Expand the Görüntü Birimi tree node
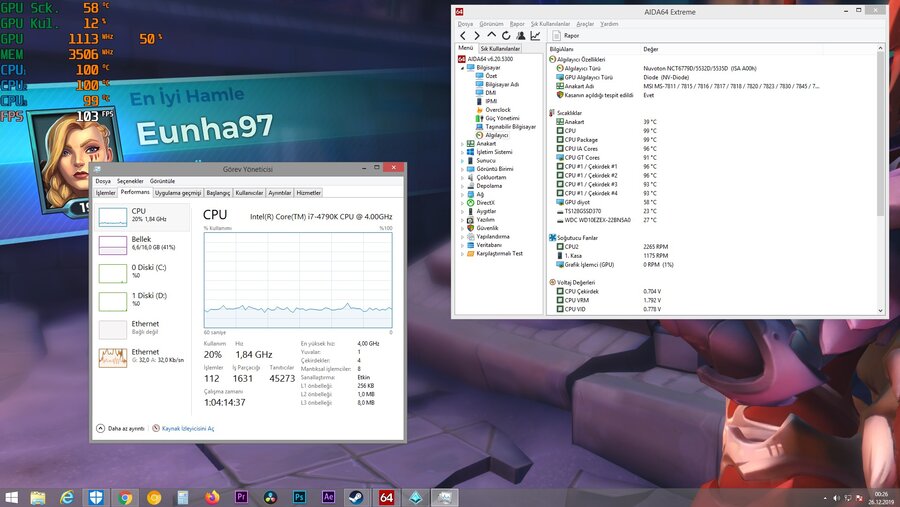The height and width of the screenshot is (507, 900). click(463, 169)
